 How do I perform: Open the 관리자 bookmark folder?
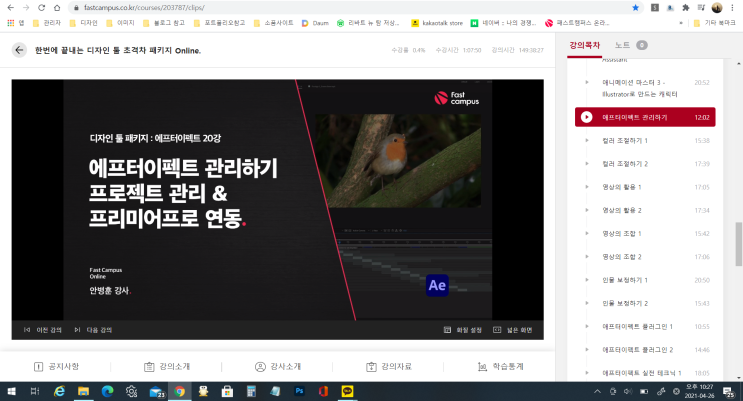pos(47,23)
